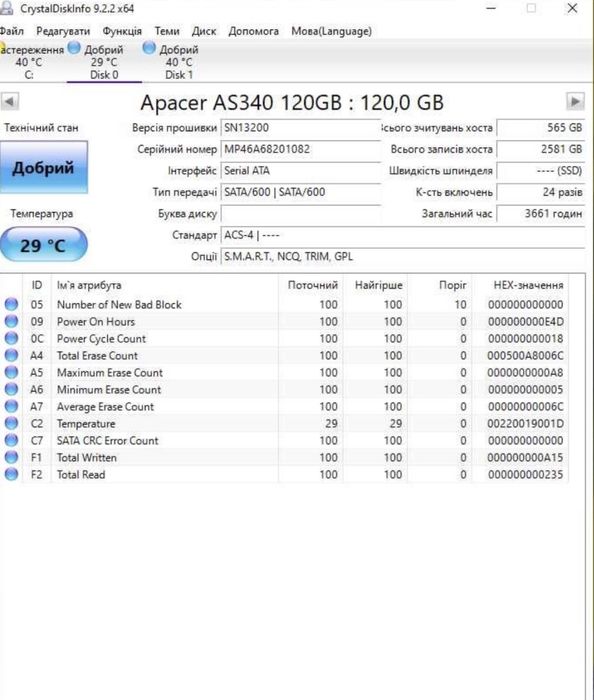
Task: Select the Total Erase Count attribute name
Action: [x=97, y=355]
